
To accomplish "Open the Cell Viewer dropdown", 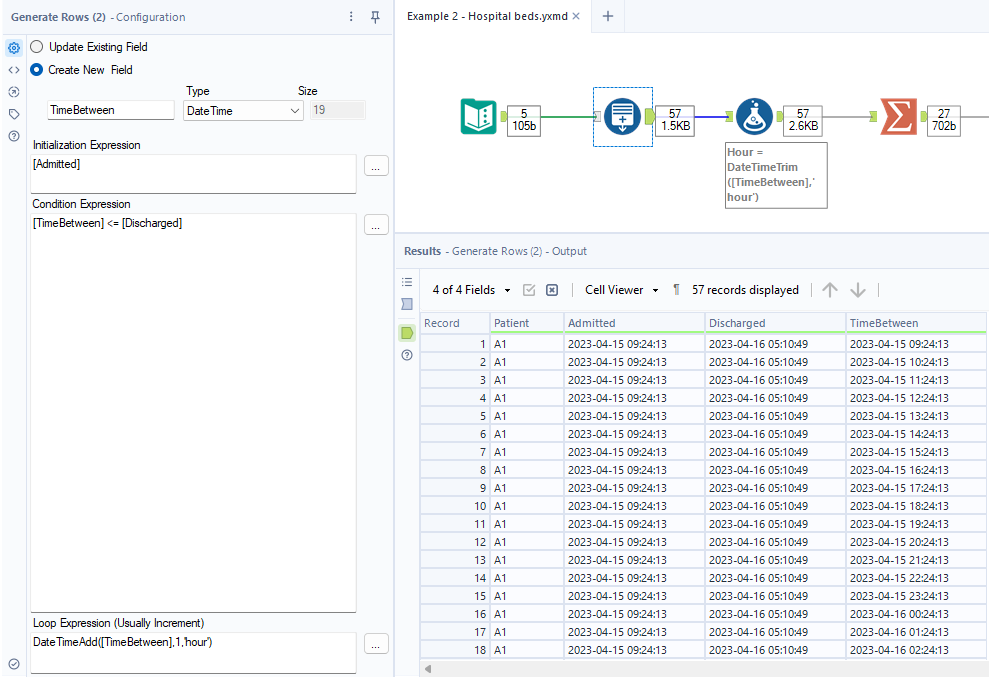I will point(622,290).
